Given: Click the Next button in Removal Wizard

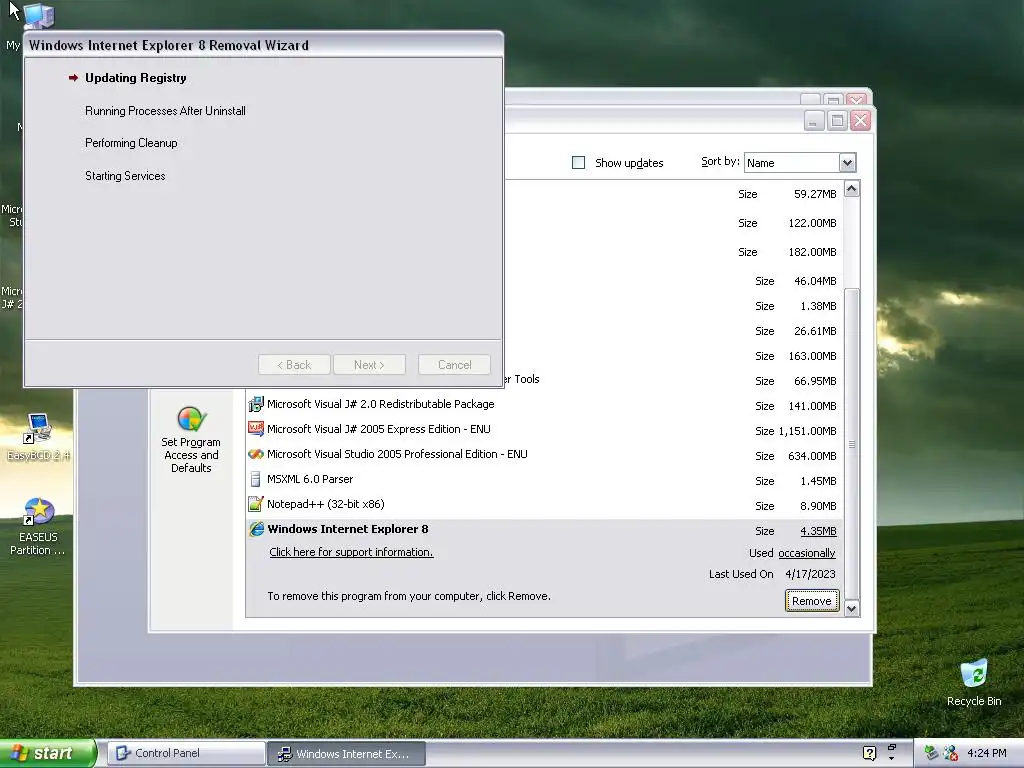Looking at the screenshot, I should [369, 365].
